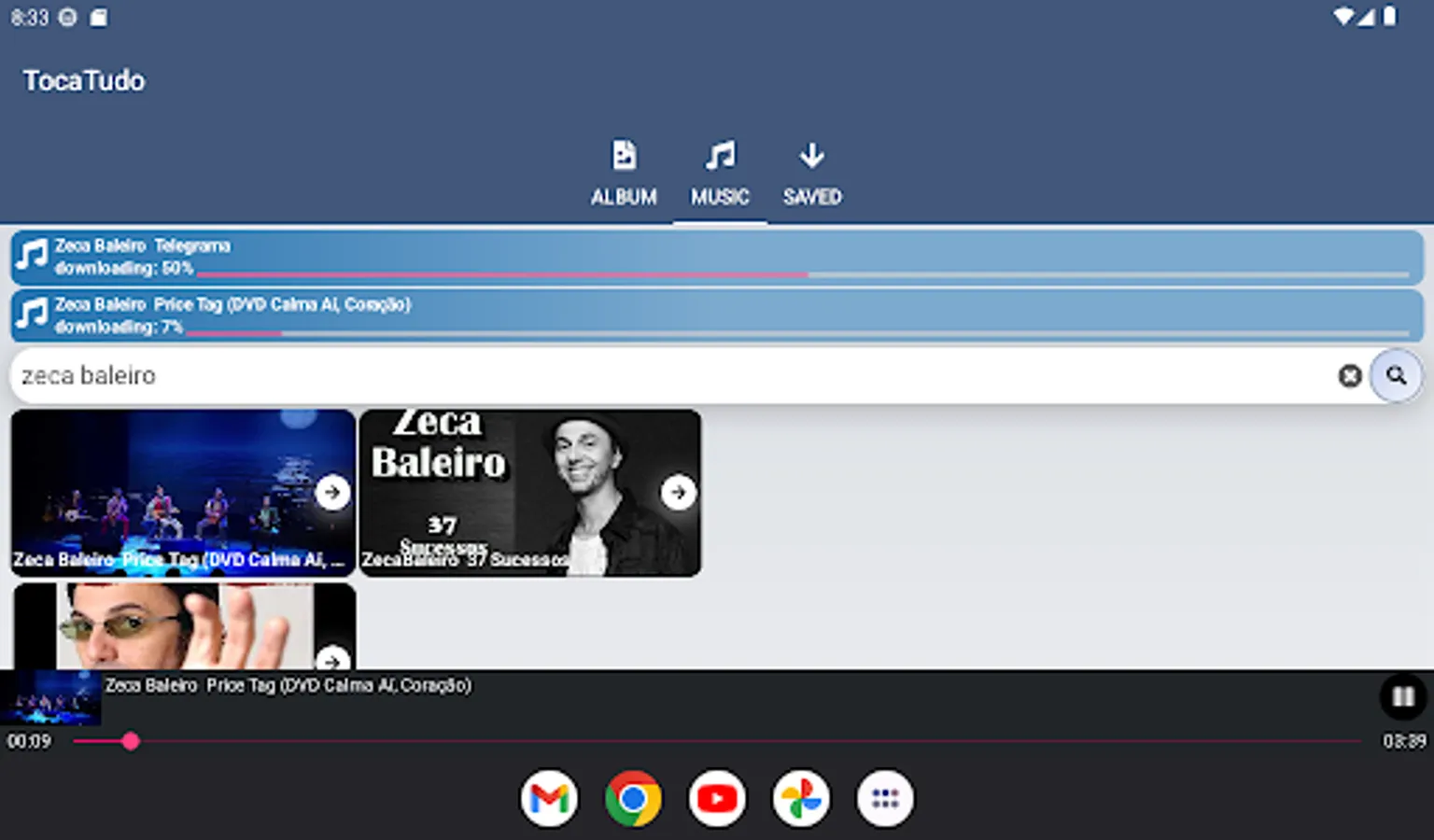The width and height of the screenshot is (1434, 840).
Task: Click the 'downloading: 7%' status text
Action: point(119,327)
